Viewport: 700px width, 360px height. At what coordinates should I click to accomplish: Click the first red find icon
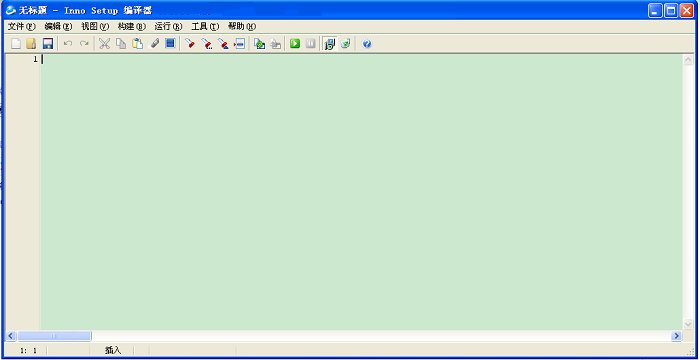coord(190,44)
